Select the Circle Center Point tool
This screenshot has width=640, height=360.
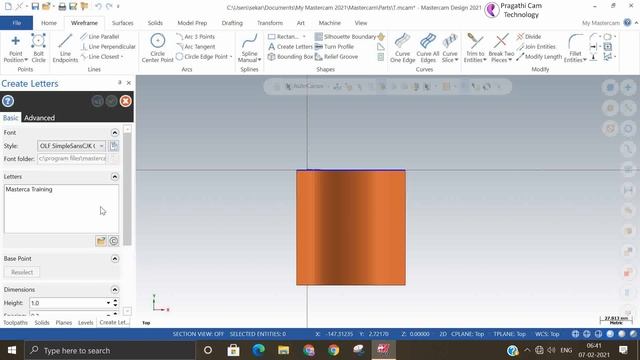(158, 48)
